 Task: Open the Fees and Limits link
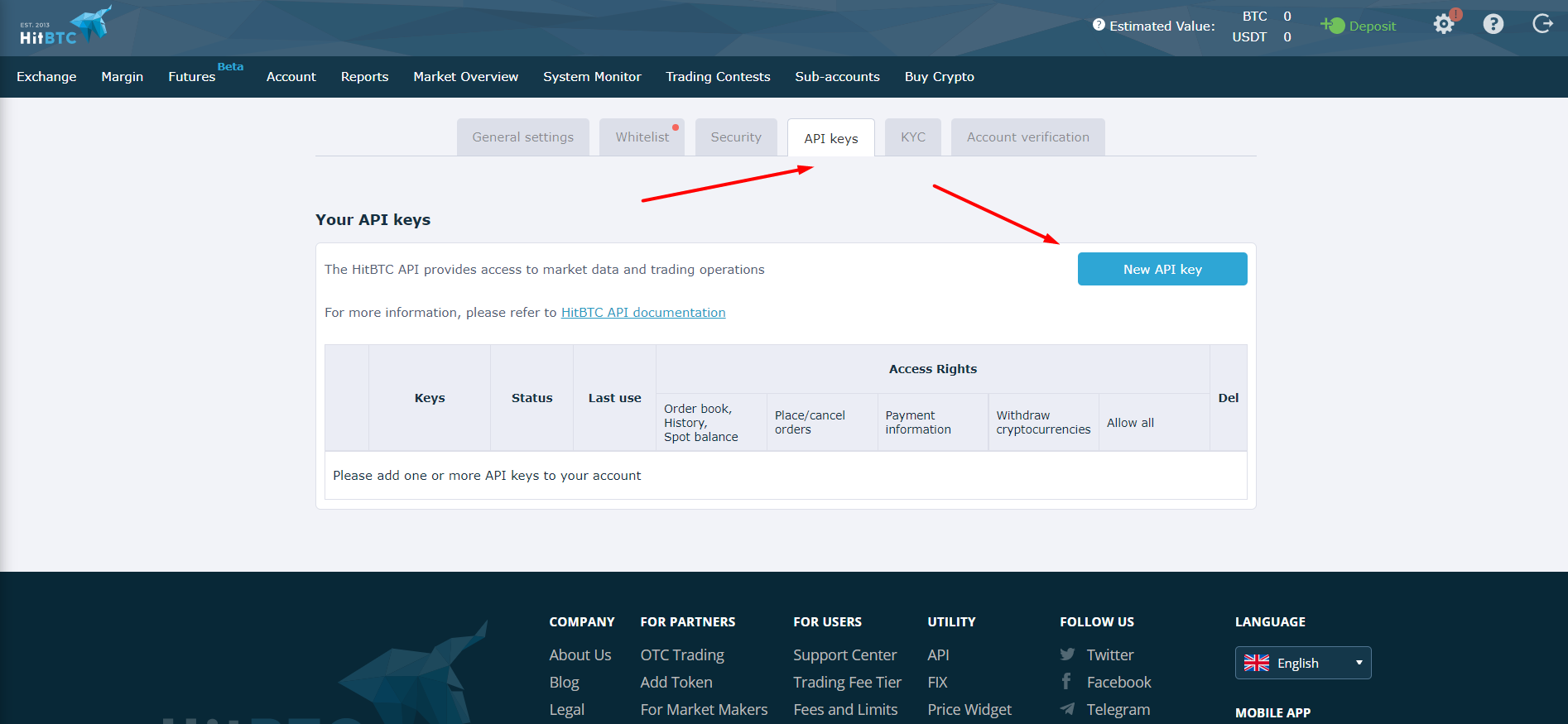[845, 709]
